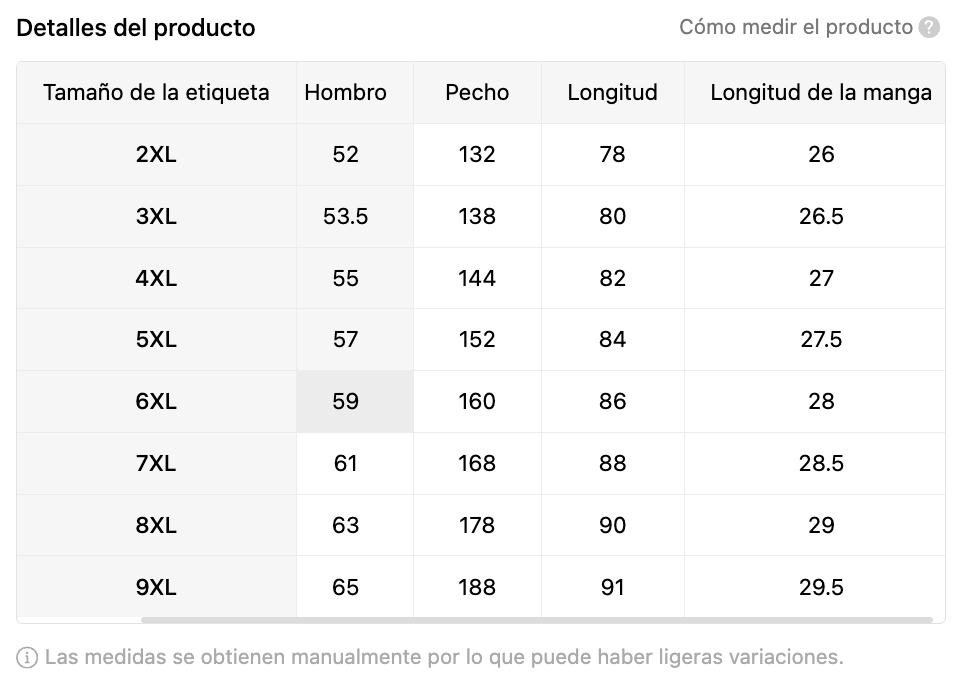Click the help question mark icon
The height and width of the screenshot is (694, 964).
[930, 28]
